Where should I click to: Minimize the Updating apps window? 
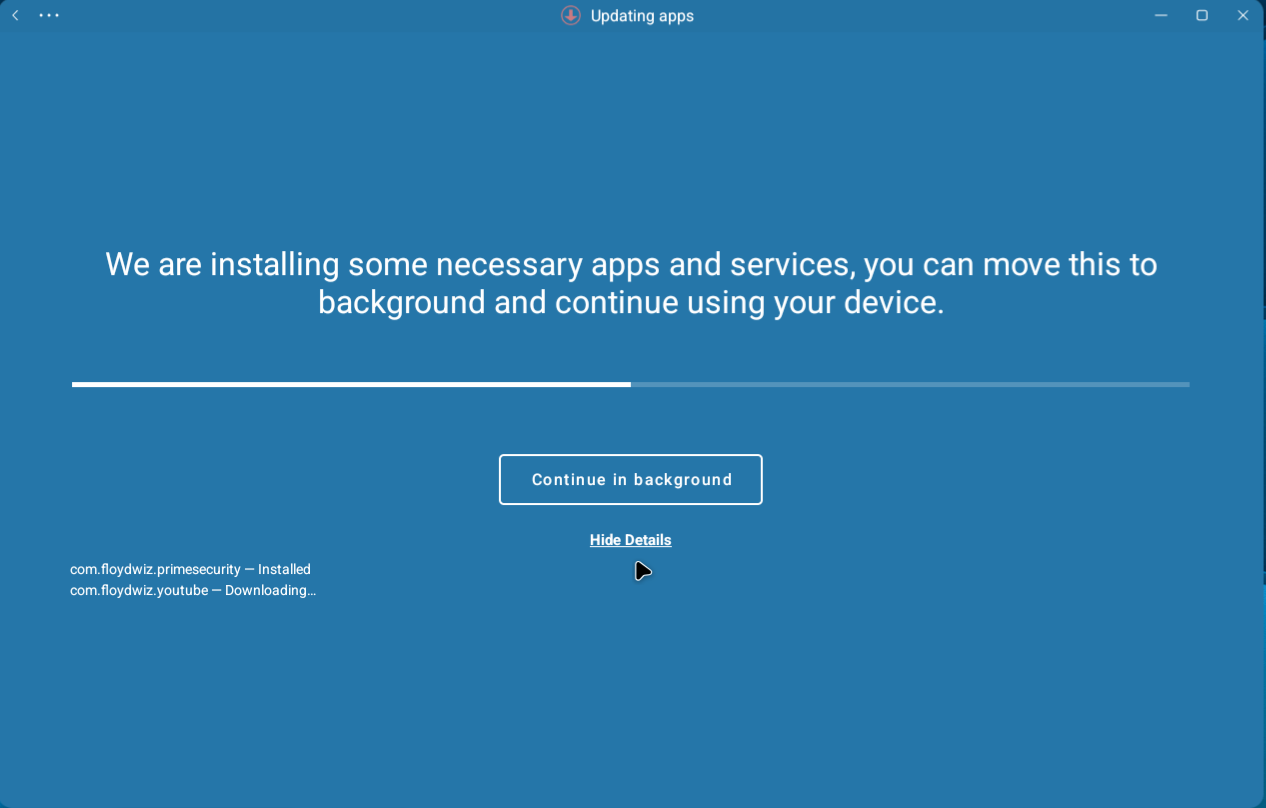pos(1161,16)
